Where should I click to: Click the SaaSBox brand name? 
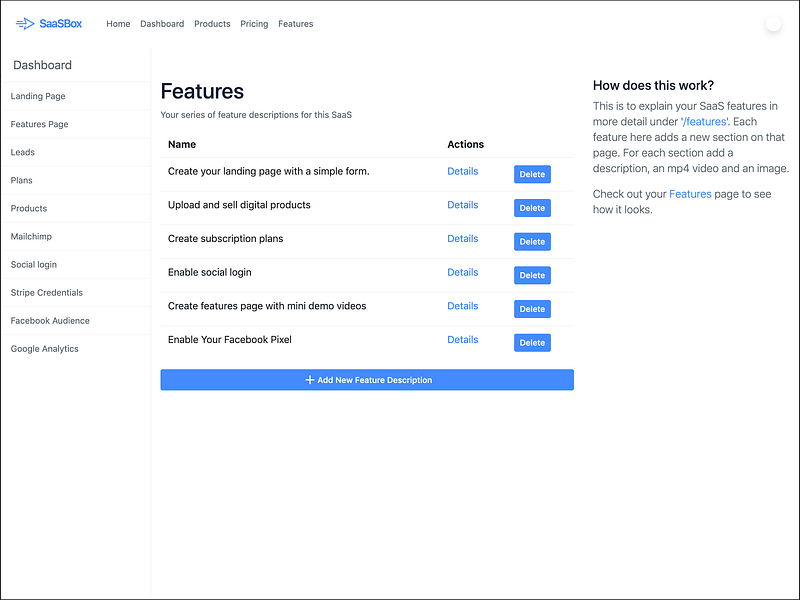(x=61, y=23)
